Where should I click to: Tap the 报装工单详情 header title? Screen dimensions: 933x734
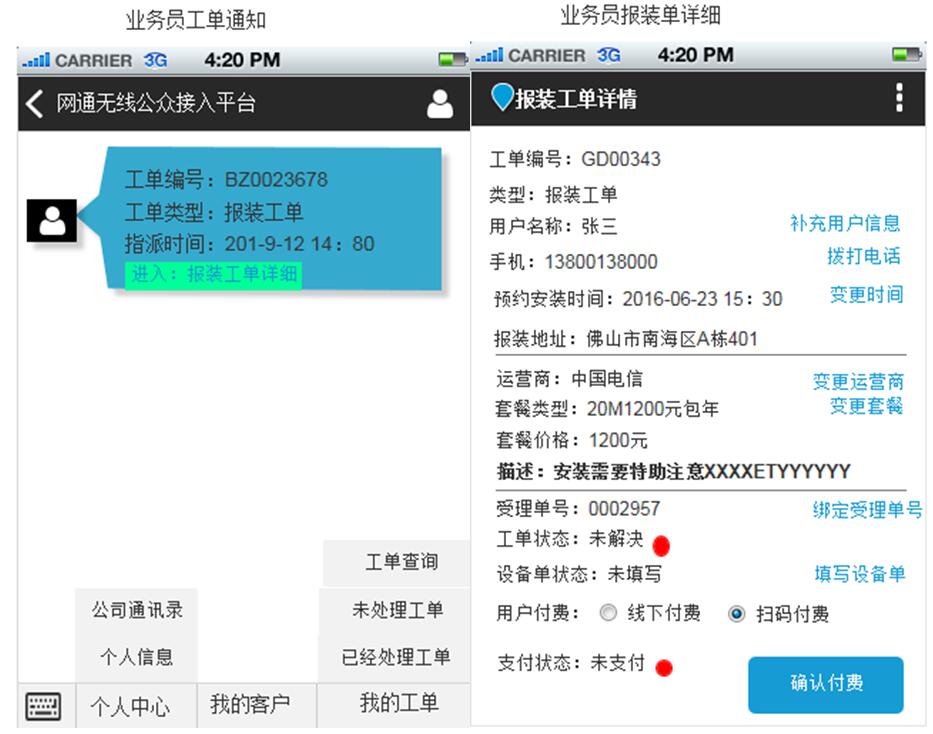point(576,99)
